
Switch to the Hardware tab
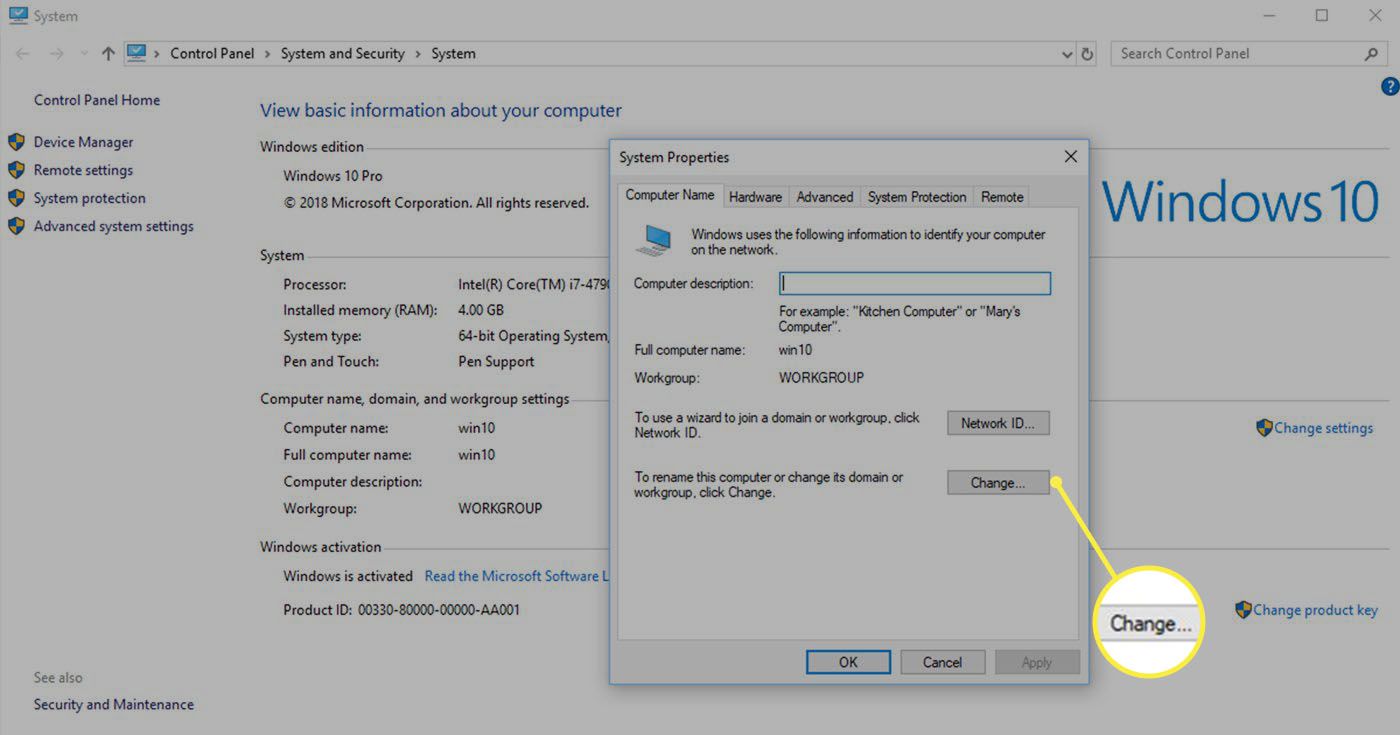(755, 197)
